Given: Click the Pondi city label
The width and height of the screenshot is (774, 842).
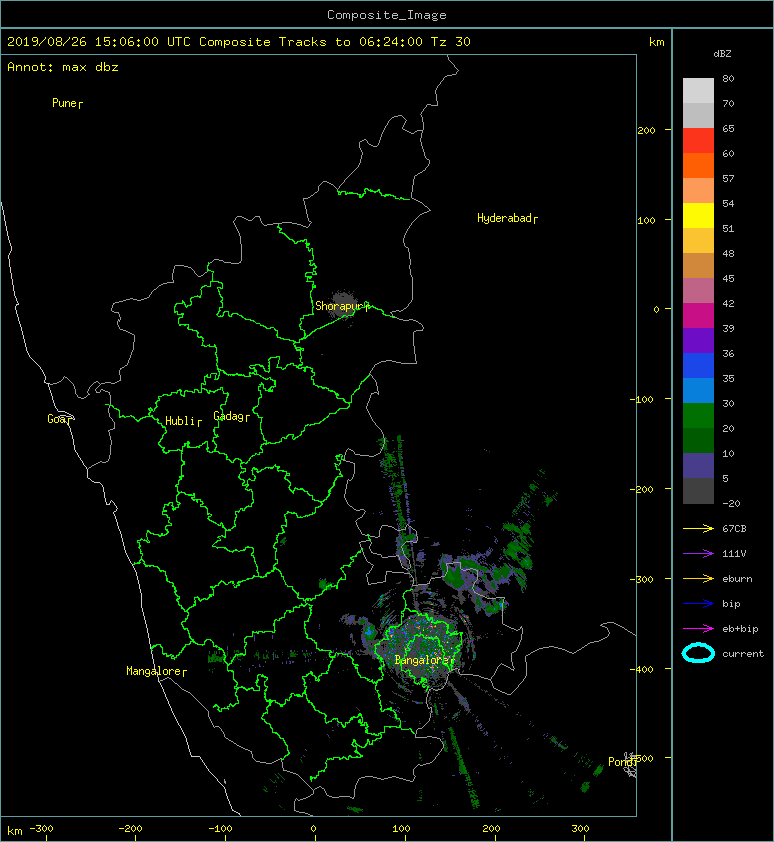Looking at the screenshot, I should 620,762.
